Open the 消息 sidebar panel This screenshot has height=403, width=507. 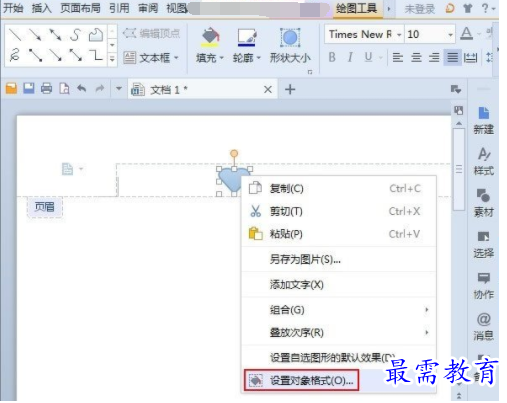coord(484,326)
